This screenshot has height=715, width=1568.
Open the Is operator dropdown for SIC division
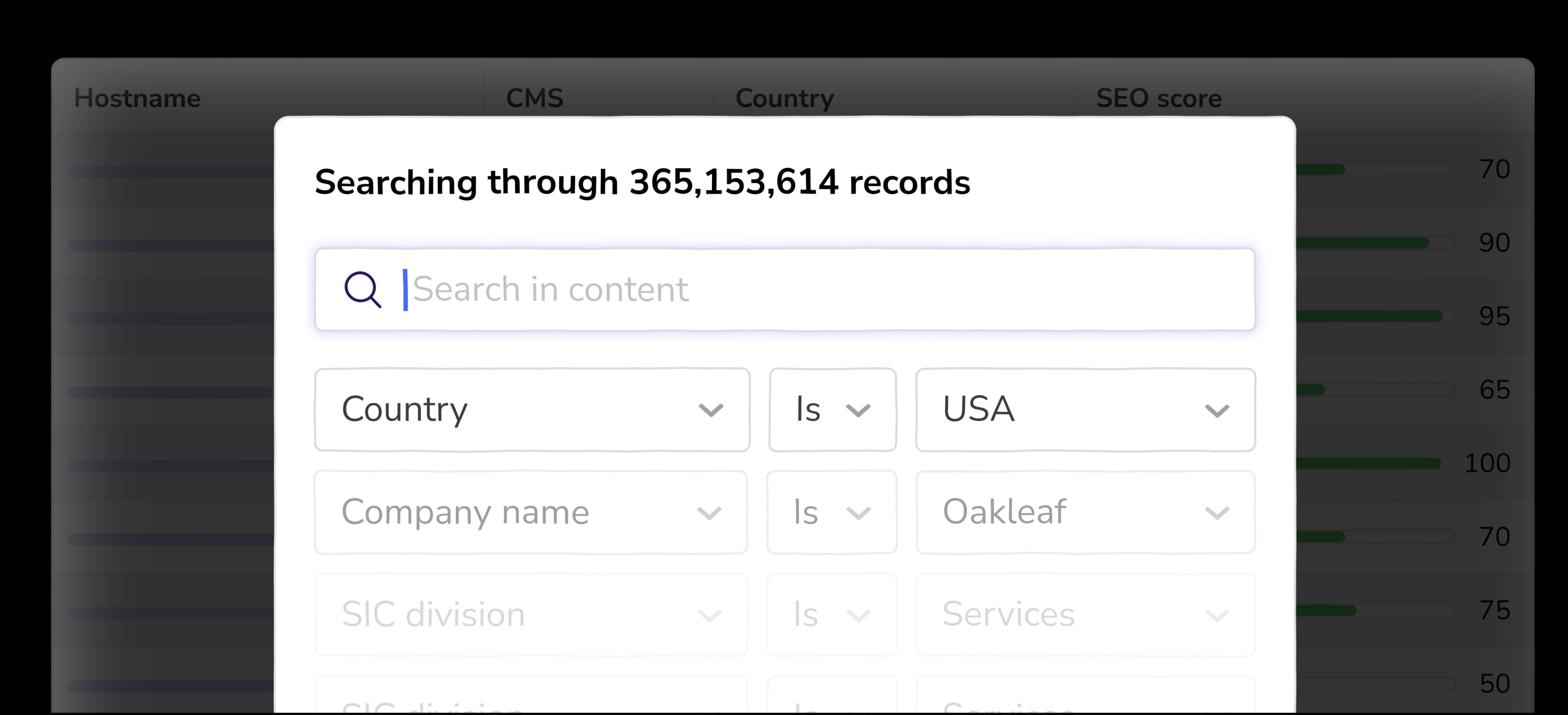832,614
